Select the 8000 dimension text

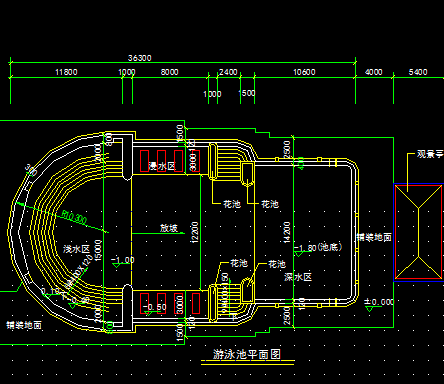(169, 72)
